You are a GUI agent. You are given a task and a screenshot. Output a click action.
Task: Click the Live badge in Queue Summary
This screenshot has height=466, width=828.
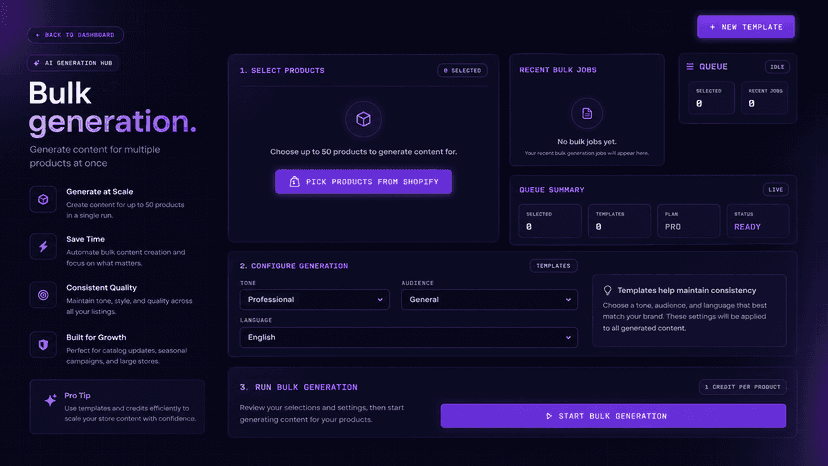tap(775, 190)
